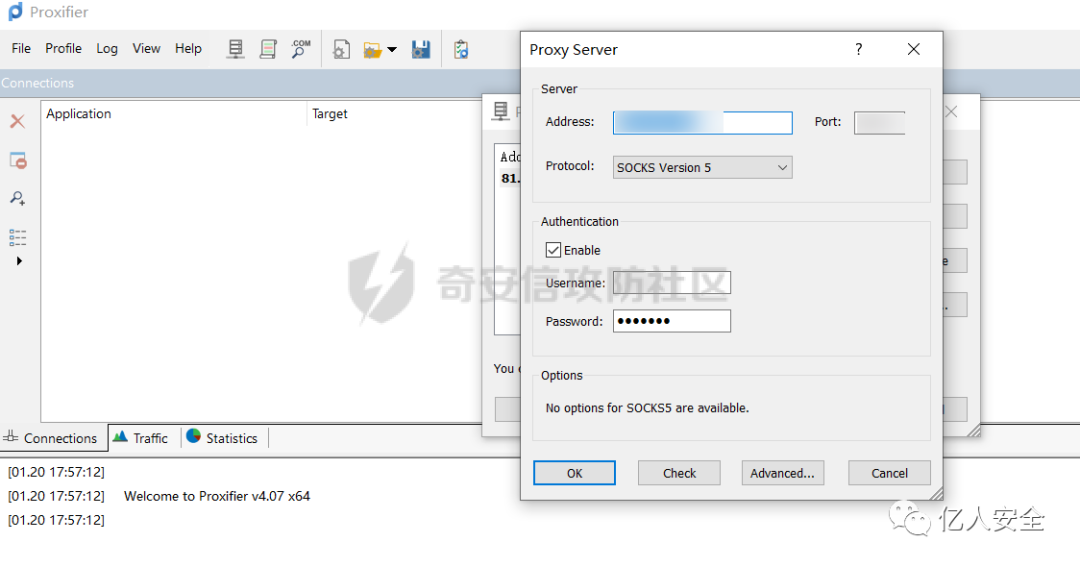Click the Password input field
The image size is (1080, 567).
(672, 321)
